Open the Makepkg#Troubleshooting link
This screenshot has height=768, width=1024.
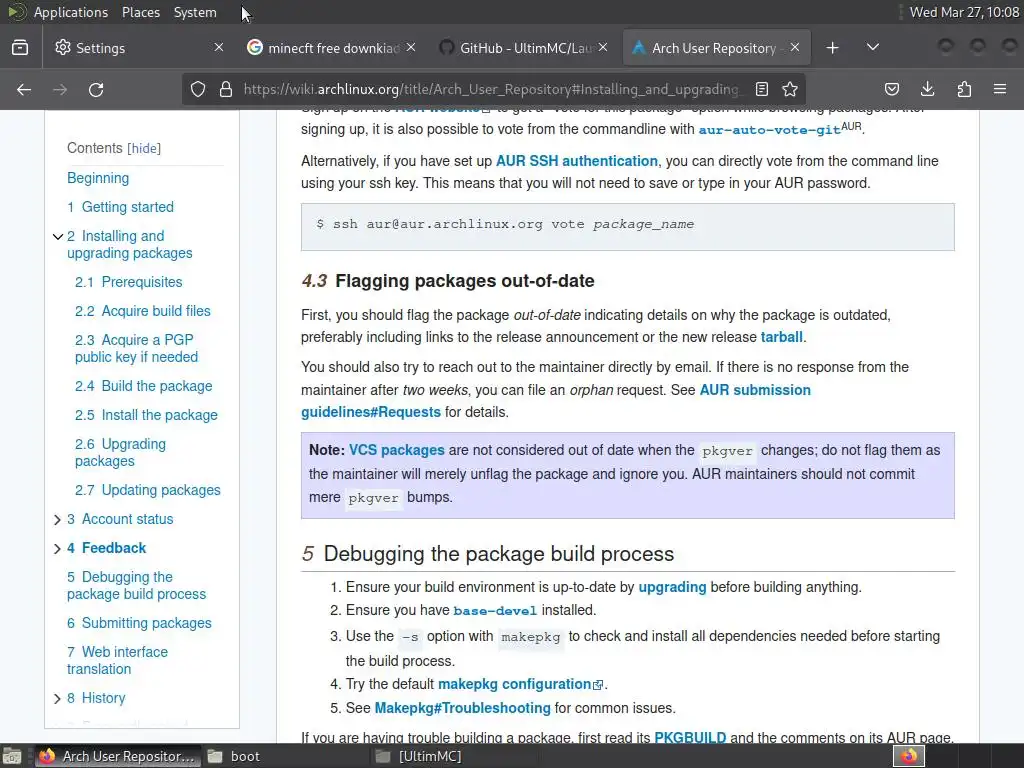click(x=462, y=709)
